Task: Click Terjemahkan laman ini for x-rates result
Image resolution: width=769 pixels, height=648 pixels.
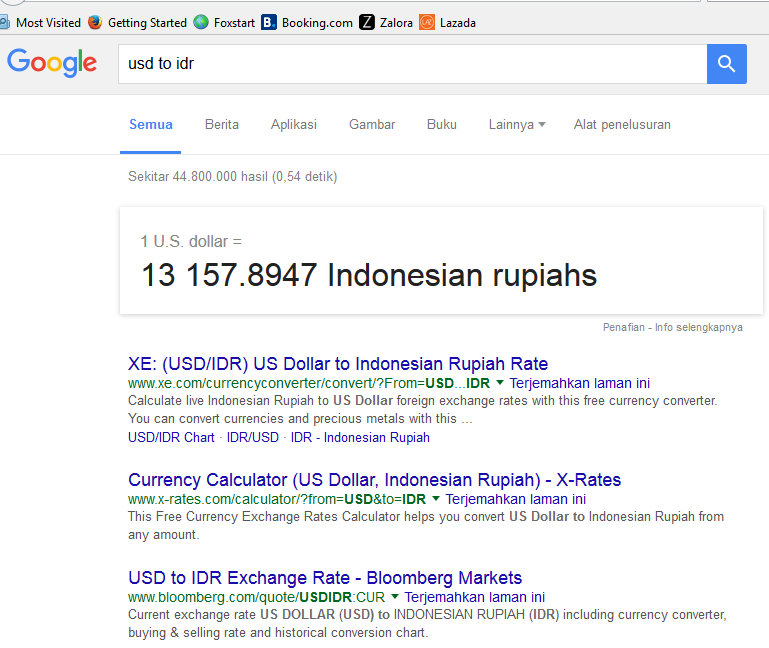Action: coord(515,499)
